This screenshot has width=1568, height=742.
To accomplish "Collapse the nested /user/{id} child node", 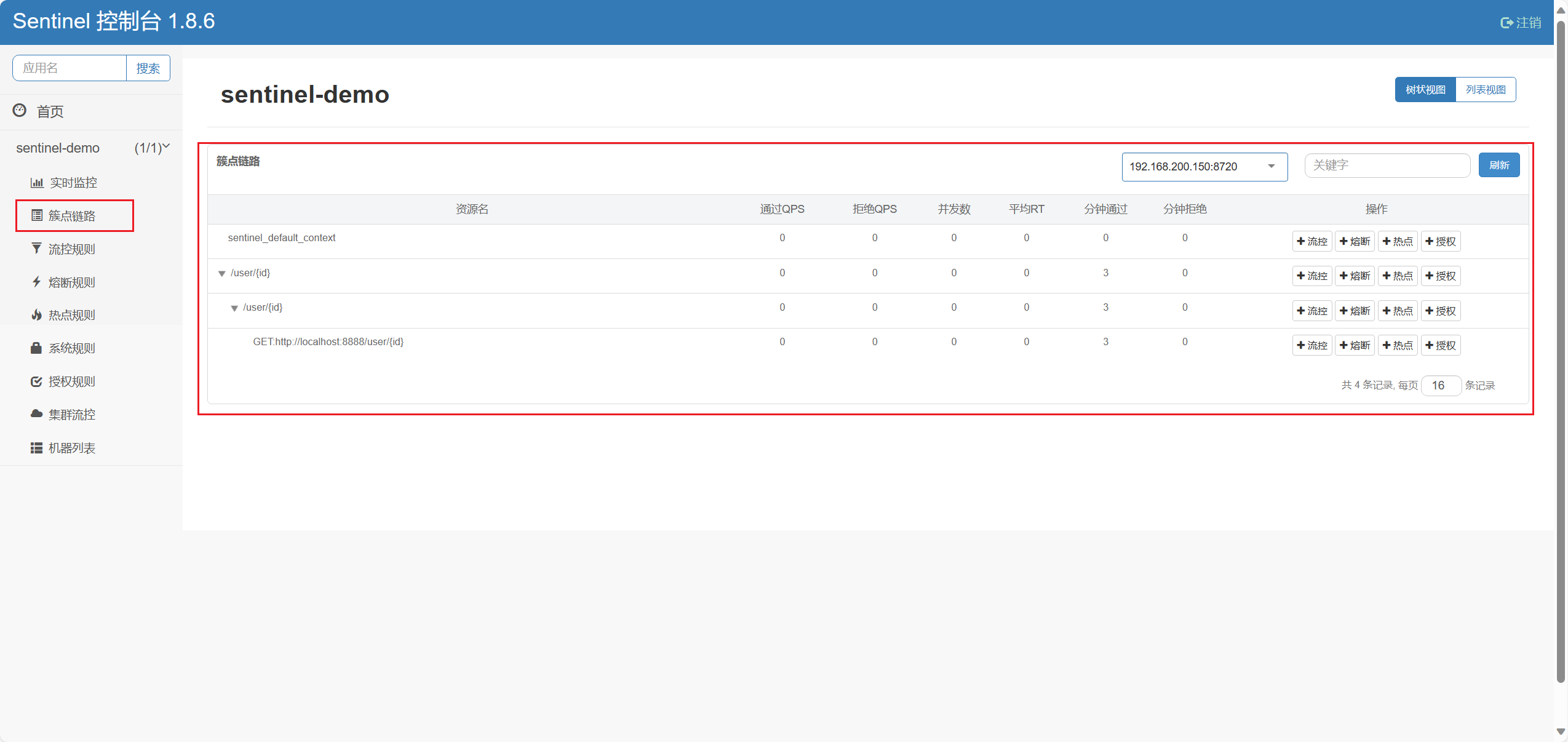I will (234, 308).
